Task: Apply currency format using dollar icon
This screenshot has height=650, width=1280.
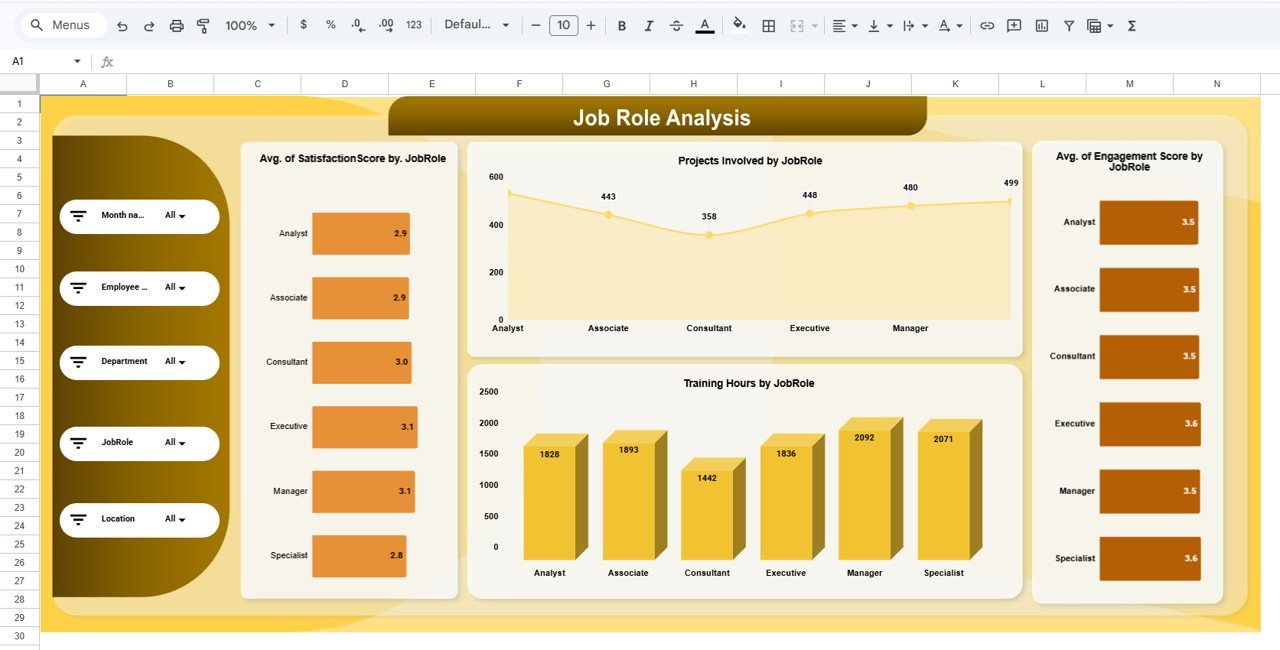Action: [x=304, y=25]
